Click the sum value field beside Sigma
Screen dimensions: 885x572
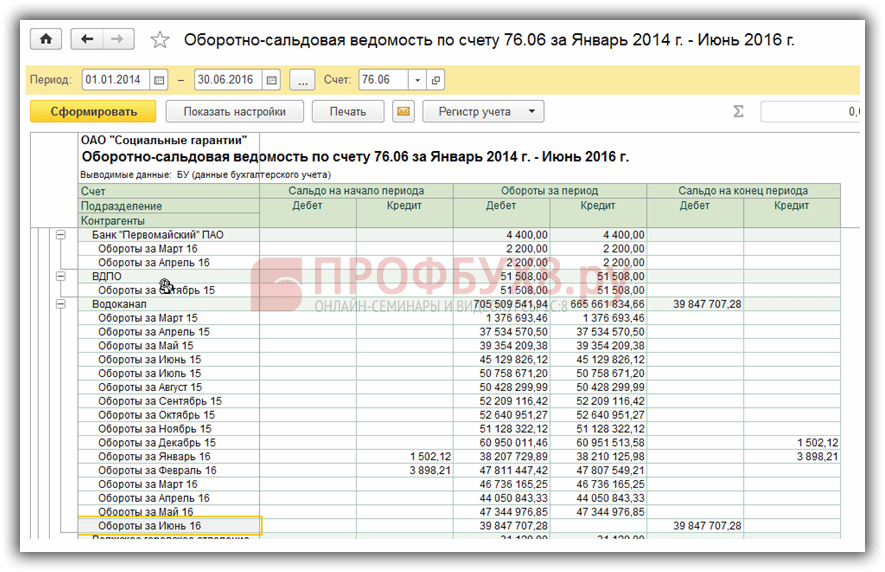coord(810,112)
